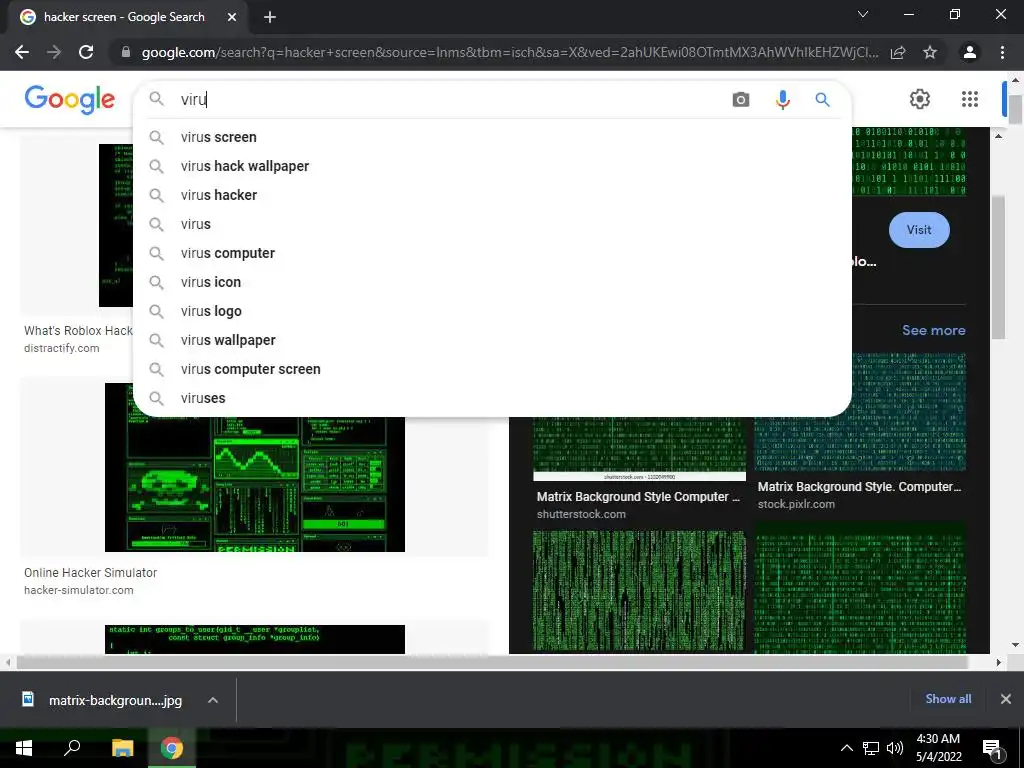Open the Matrix Background Style. Computer… title on pixlr
Viewport: 1024px width, 768px height.
tap(859, 487)
